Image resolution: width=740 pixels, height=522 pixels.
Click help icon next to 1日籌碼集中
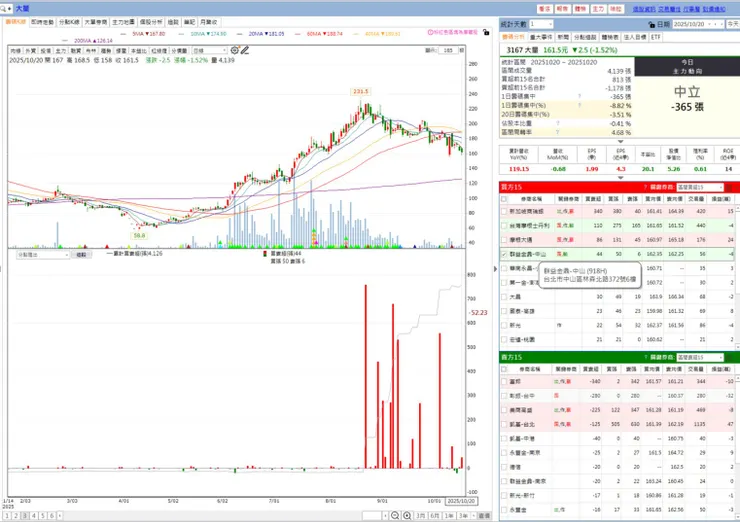coord(580,96)
